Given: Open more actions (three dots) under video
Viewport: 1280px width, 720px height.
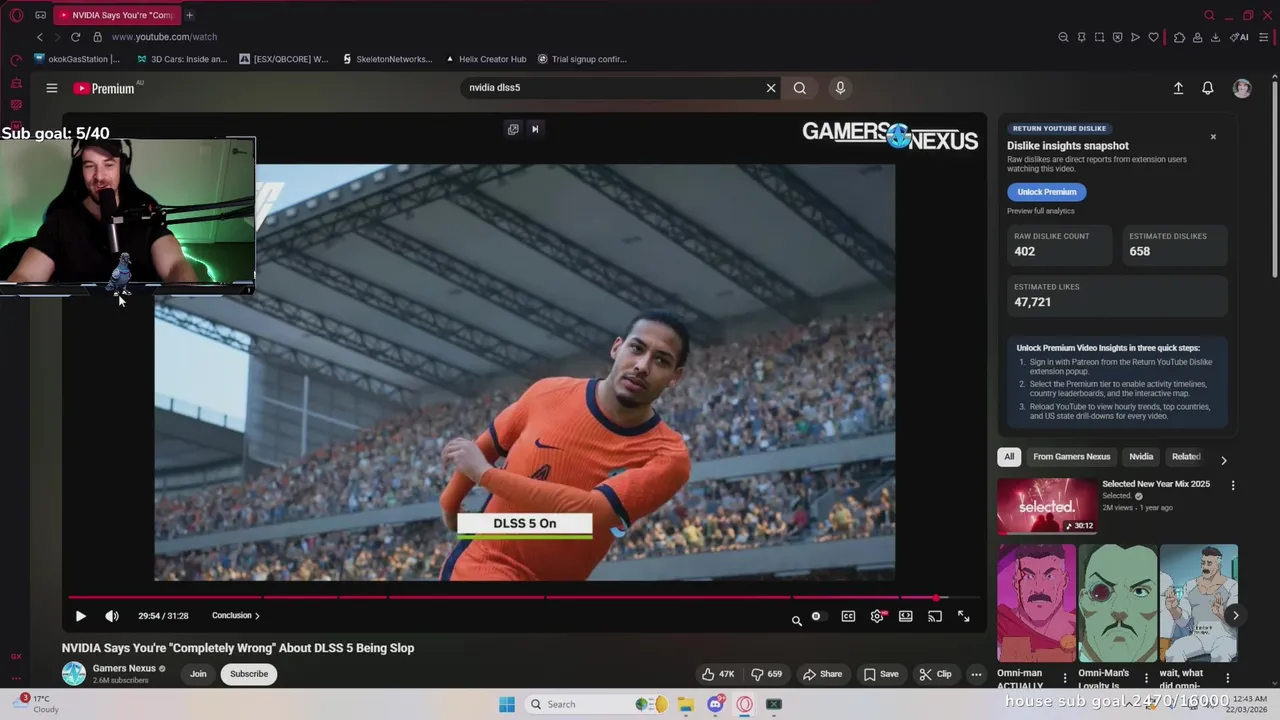Looking at the screenshot, I should [x=976, y=674].
